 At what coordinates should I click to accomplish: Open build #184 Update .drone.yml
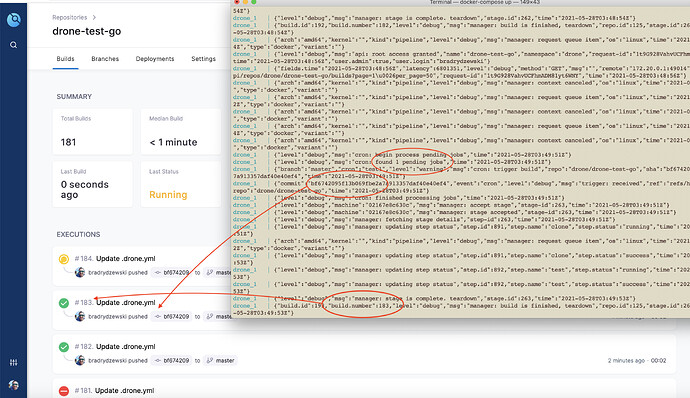[125, 258]
